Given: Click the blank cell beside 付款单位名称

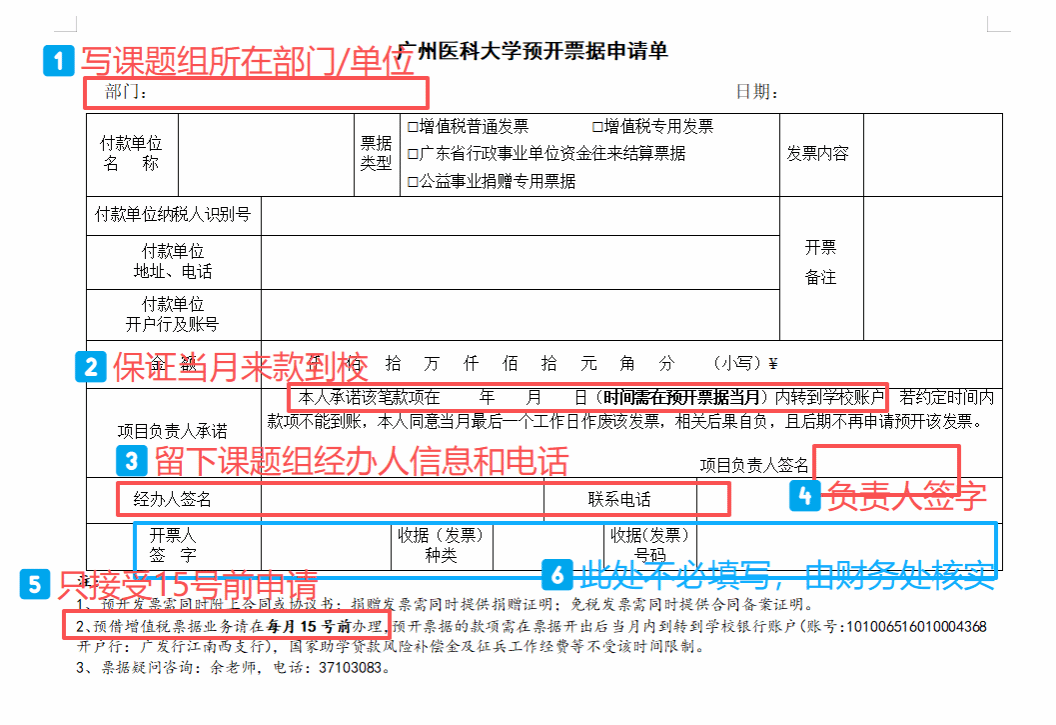Looking at the screenshot, I should coord(266,155).
